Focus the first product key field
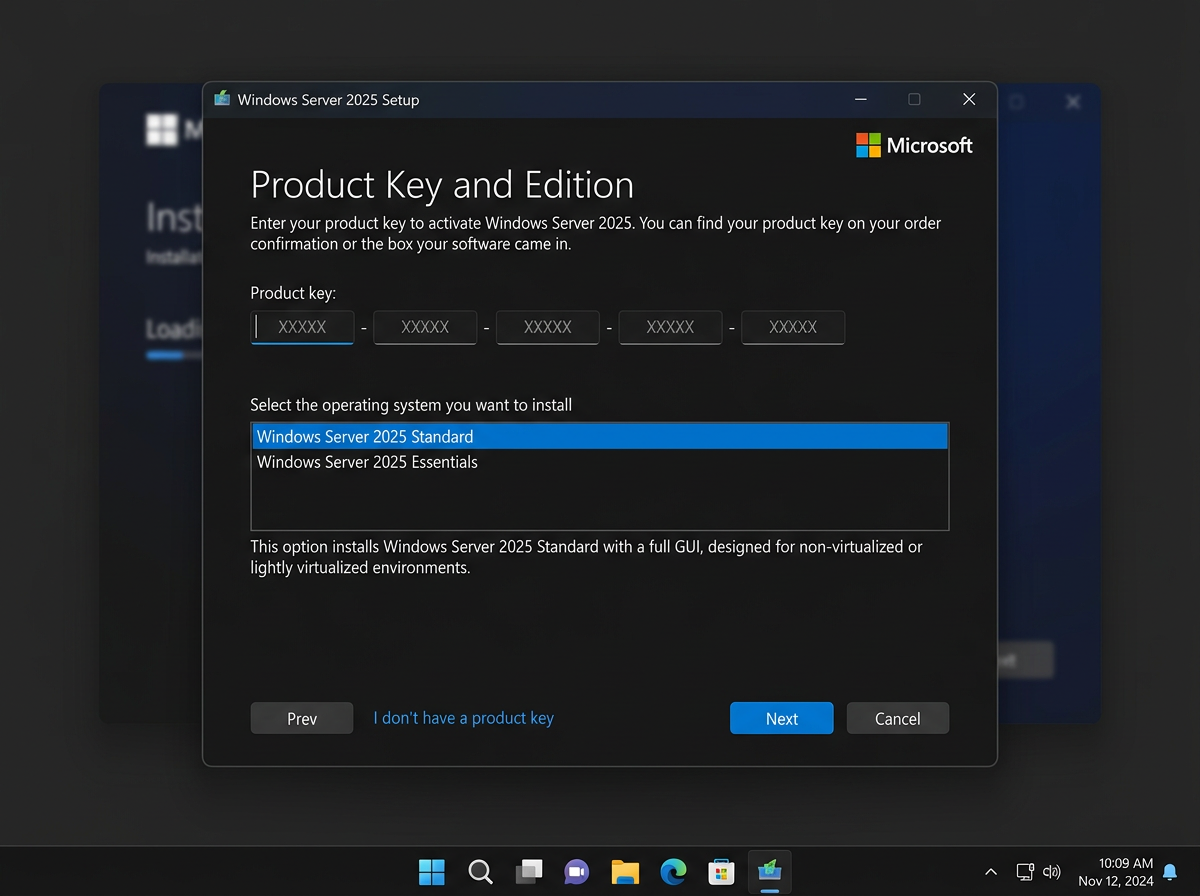1200x896 pixels. 302,327
